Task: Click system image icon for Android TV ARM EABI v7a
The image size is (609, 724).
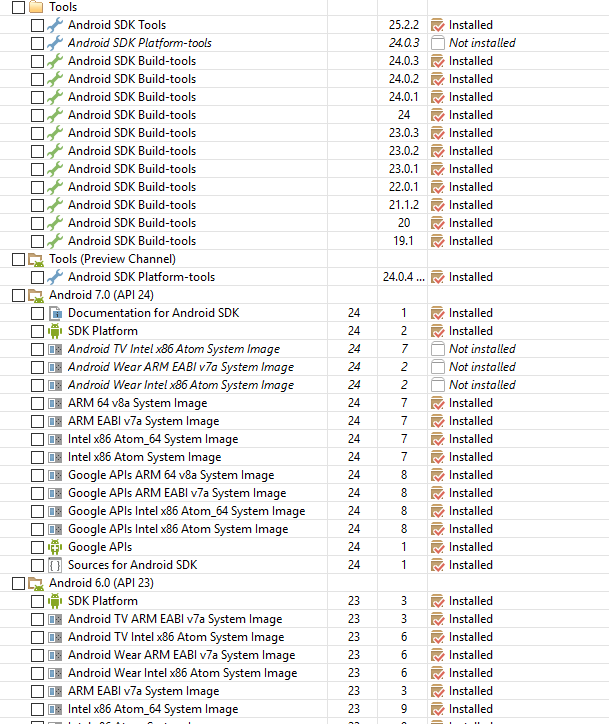Action: (55, 619)
